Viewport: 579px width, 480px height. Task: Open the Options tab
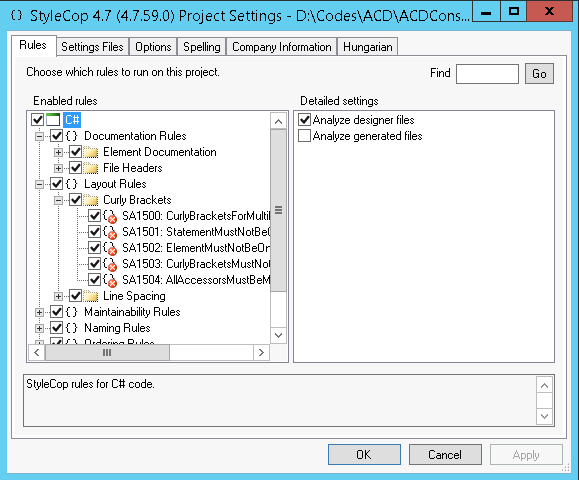coord(153,47)
